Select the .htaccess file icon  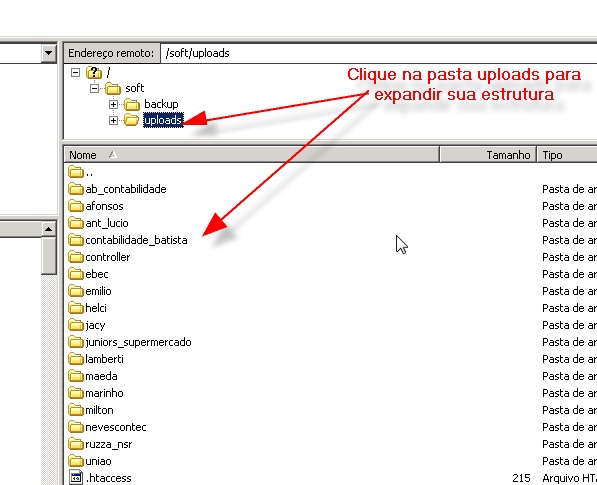click(x=76, y=478)
